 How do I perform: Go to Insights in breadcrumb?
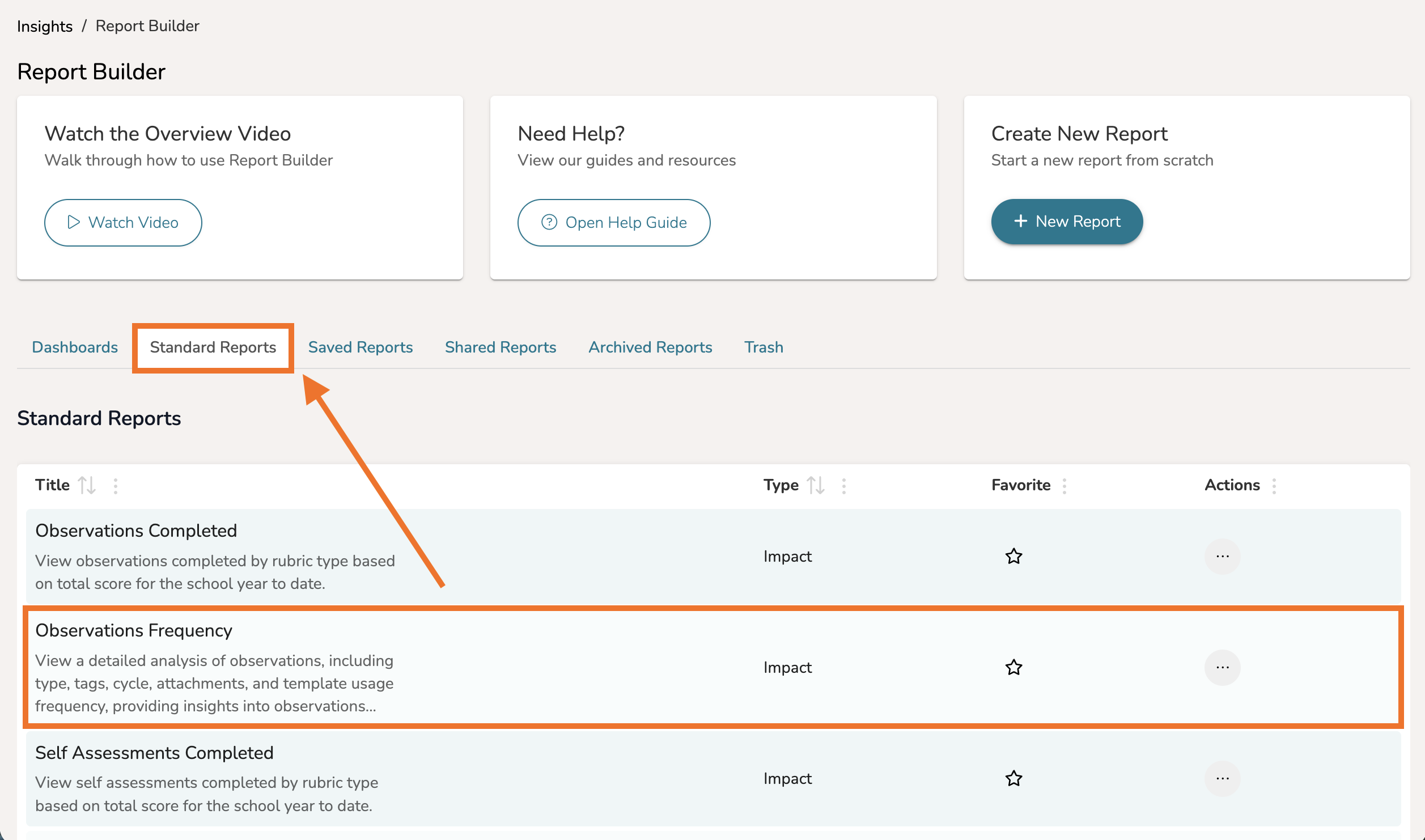point(45,26)
